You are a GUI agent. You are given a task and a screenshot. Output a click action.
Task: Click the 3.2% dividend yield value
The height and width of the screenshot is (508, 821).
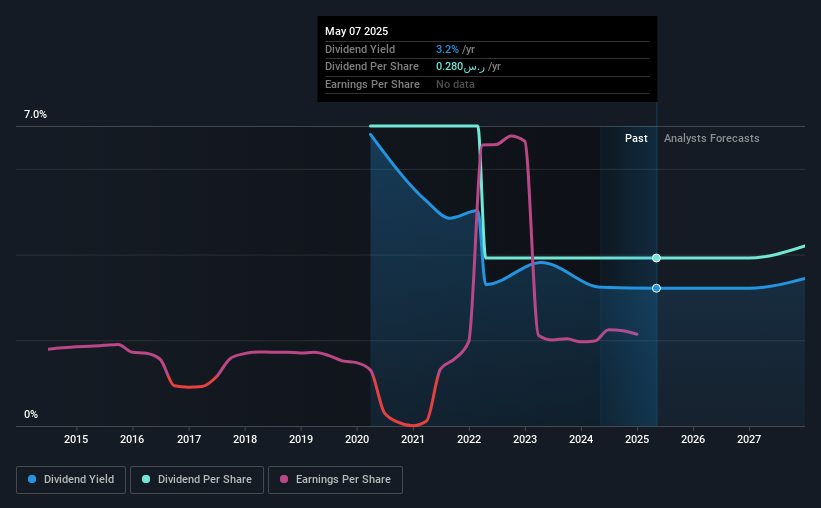(x=447, y=49)
